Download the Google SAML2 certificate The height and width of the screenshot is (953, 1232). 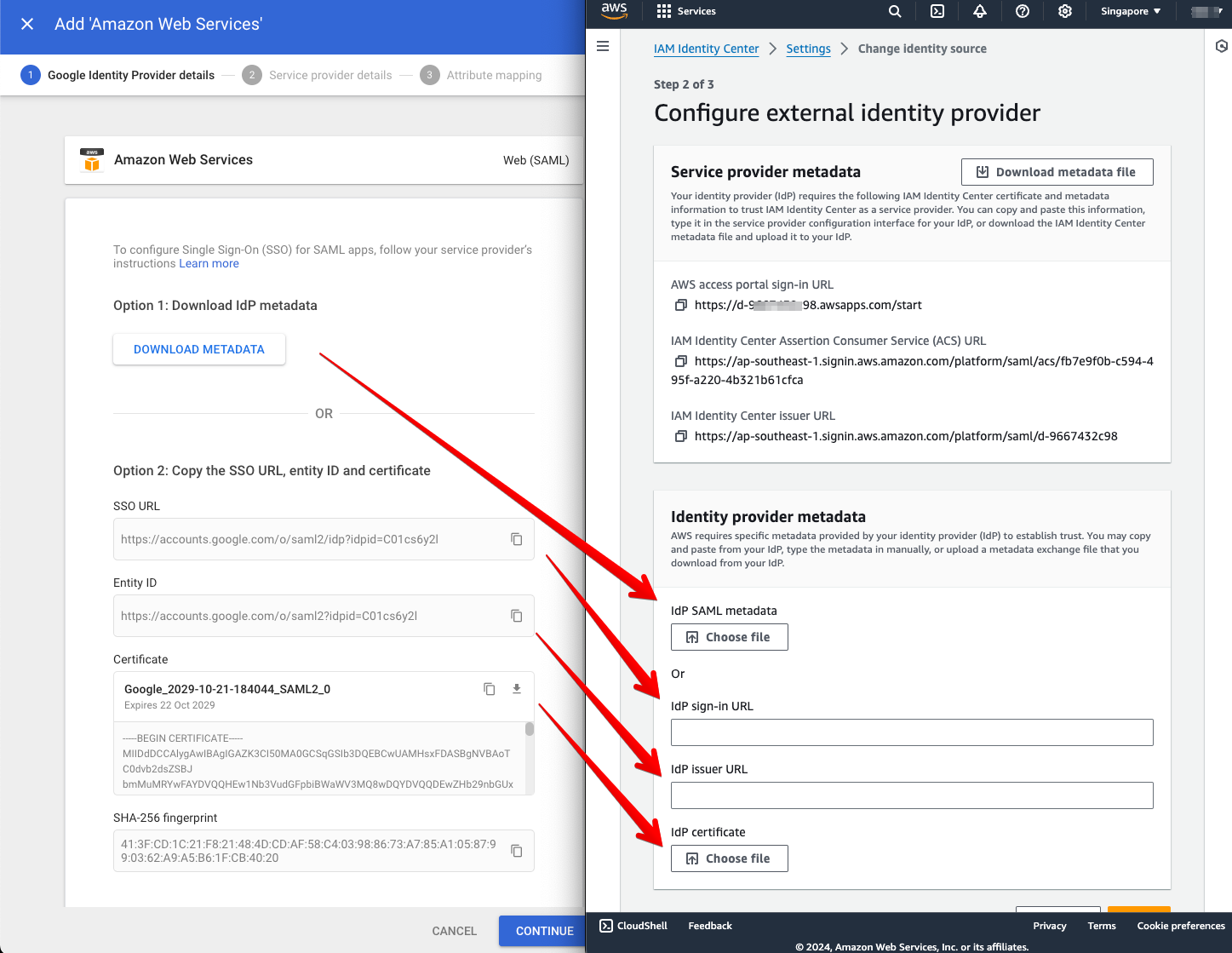(516, 689)
